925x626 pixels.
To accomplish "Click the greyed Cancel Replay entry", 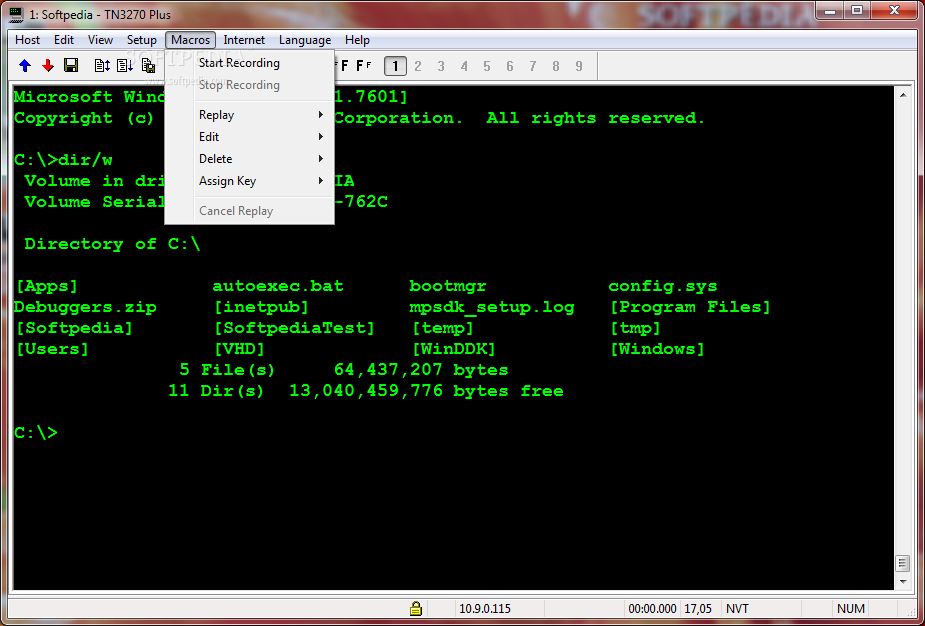I will click(x=250, y=211).
